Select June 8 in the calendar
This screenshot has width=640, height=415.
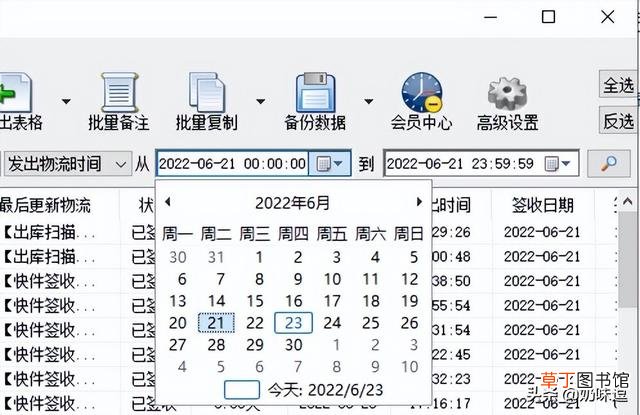click(259, 279)
